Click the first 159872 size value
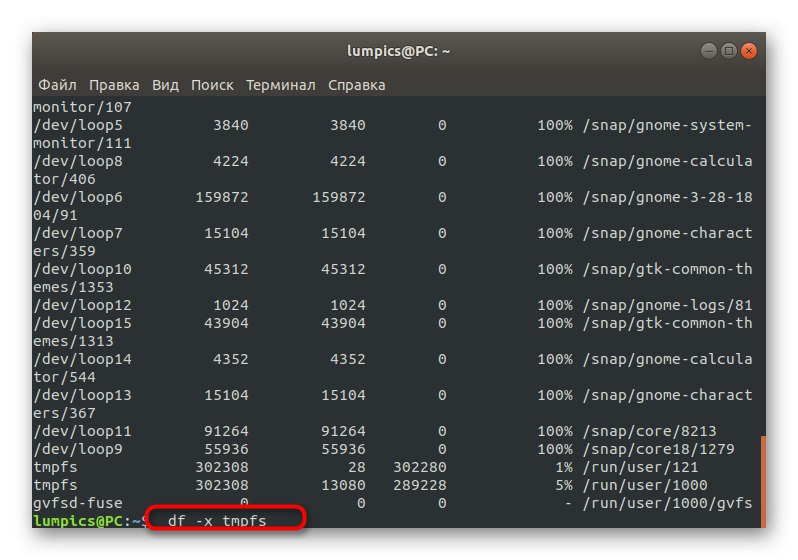 [222, 198]
